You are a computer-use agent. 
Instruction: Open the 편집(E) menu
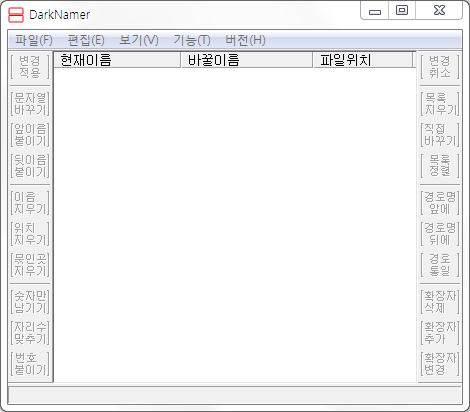click(86, 40)
